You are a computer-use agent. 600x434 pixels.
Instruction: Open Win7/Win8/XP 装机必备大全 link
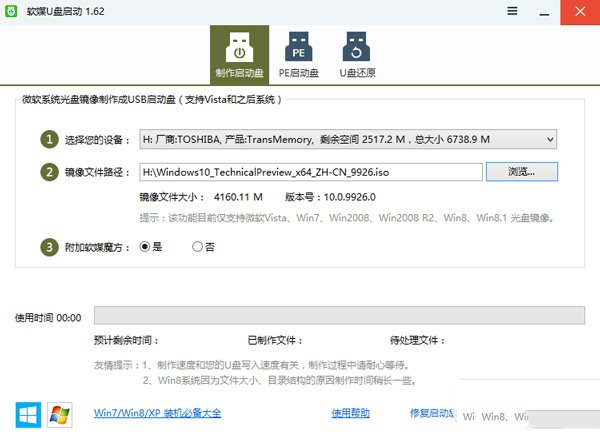pyautogui.click(x=157, y=413)
